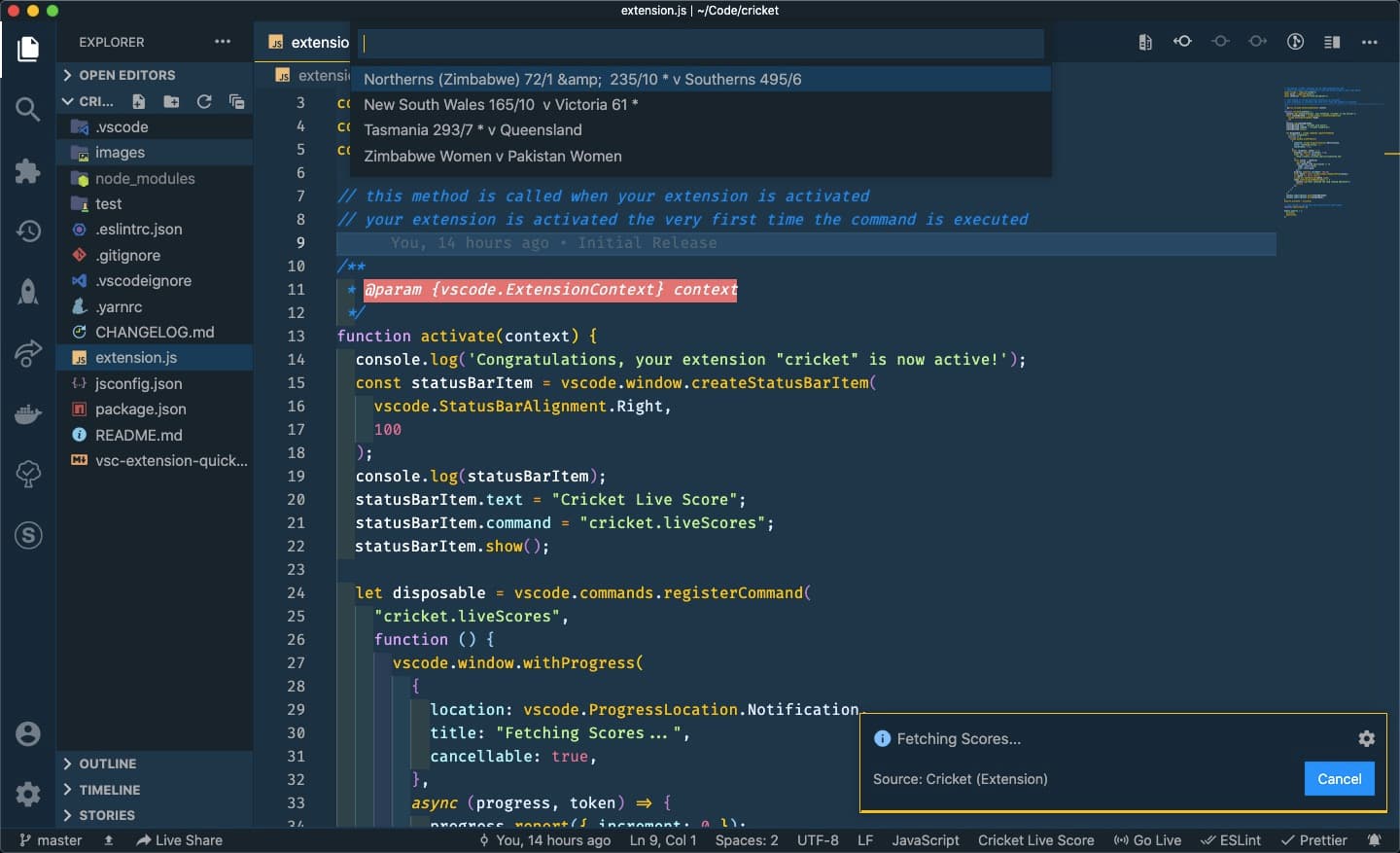The width and height of the screenshot is (1400, 853).
Task: Open the Search view in the activity bar
Action: (27, 110)
